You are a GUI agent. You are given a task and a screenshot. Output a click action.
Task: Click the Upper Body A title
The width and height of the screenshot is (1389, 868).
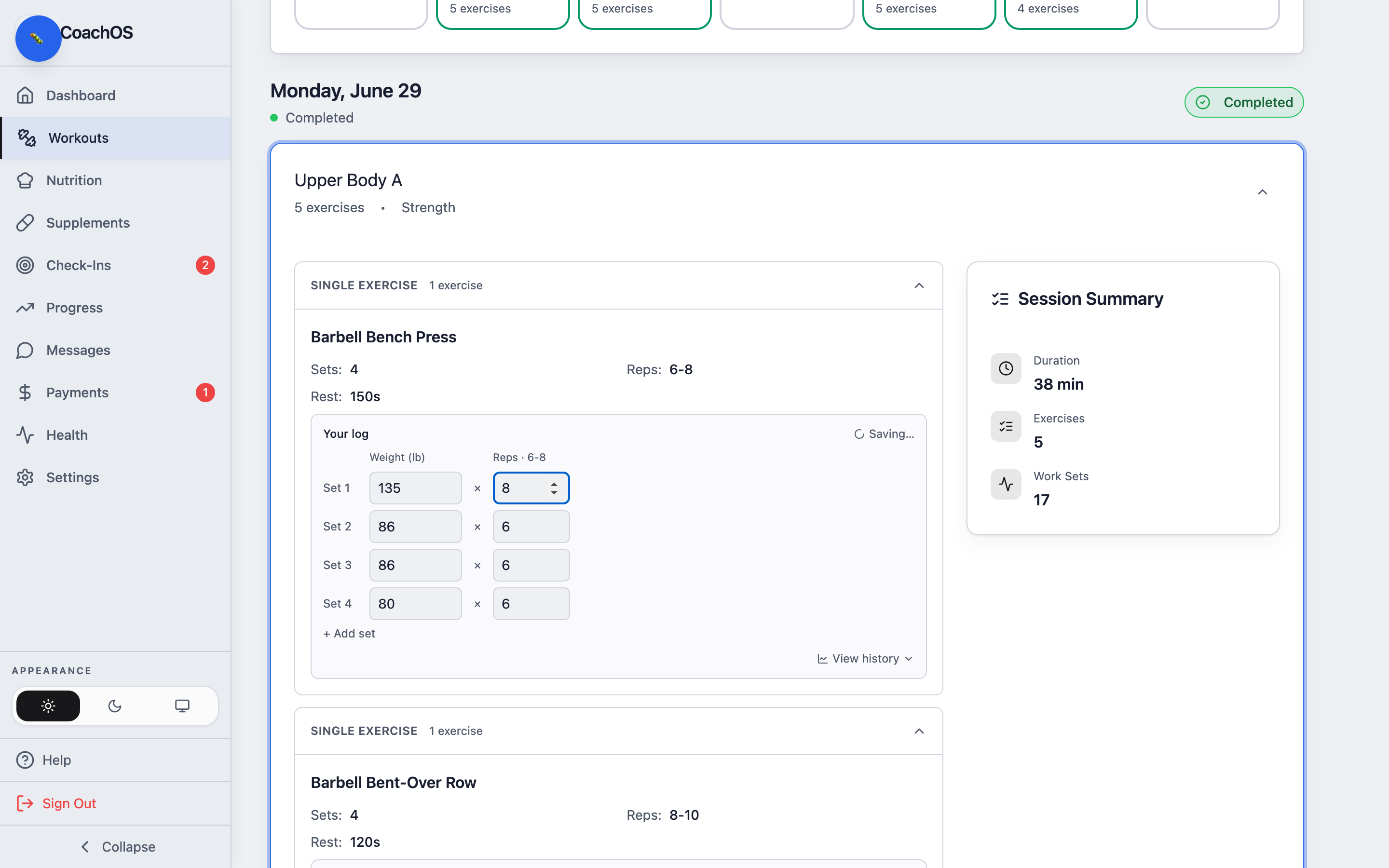[348, 180]
